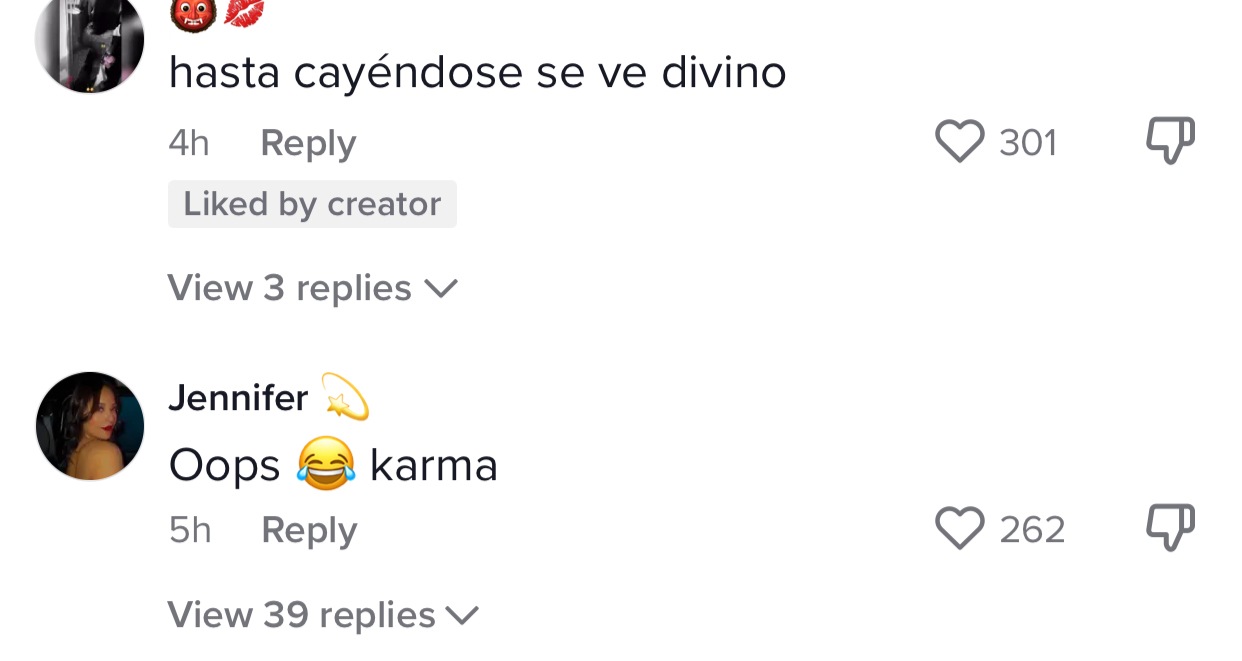This screenshot has width=1242, height=661.
Task: Click the laughing emoji in "Oops karma"
Action: point(326,464)
